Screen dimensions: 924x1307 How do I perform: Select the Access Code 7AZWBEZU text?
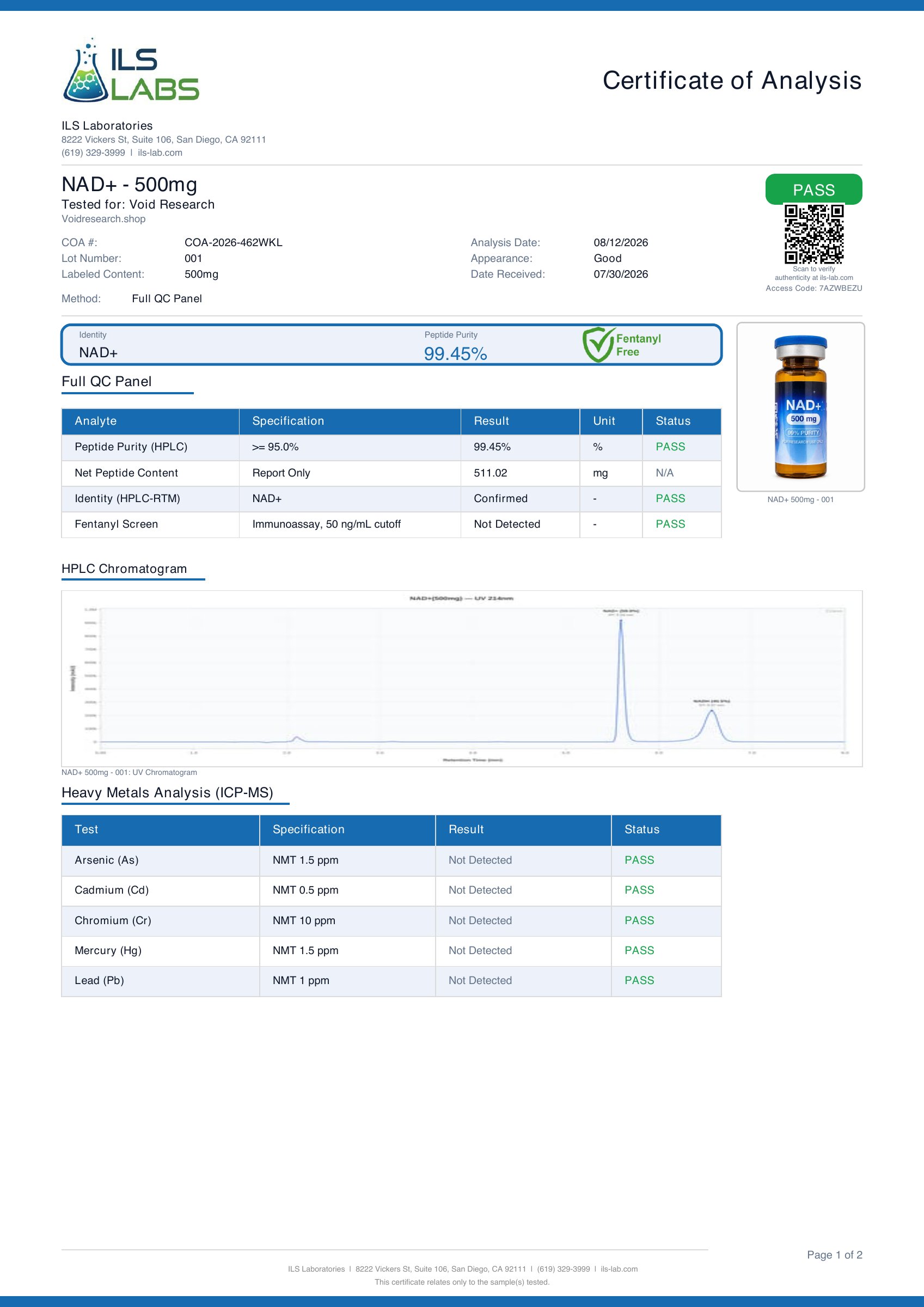[813, 288]
